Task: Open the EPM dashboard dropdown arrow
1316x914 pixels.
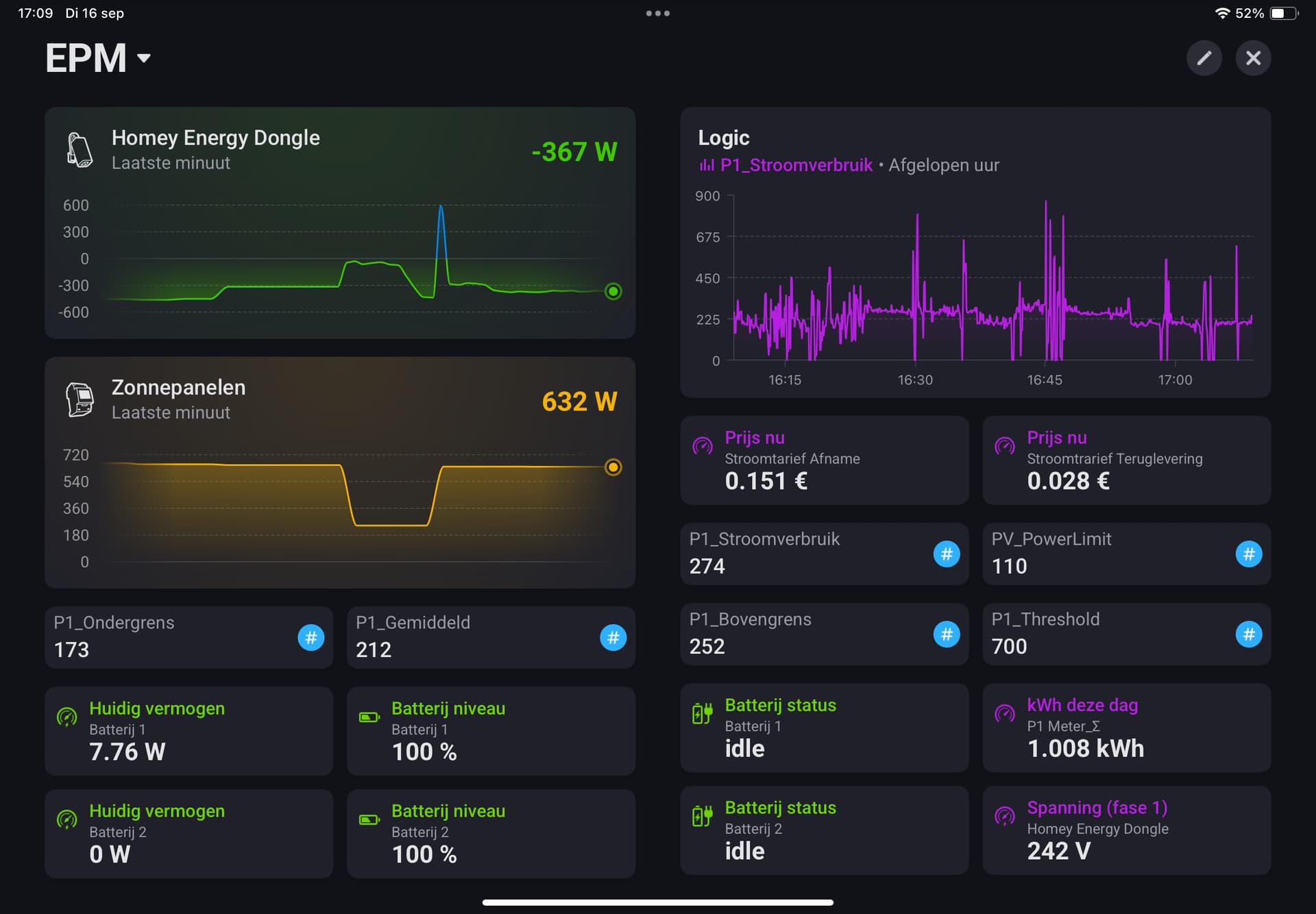Action: [x=144, y=58]
